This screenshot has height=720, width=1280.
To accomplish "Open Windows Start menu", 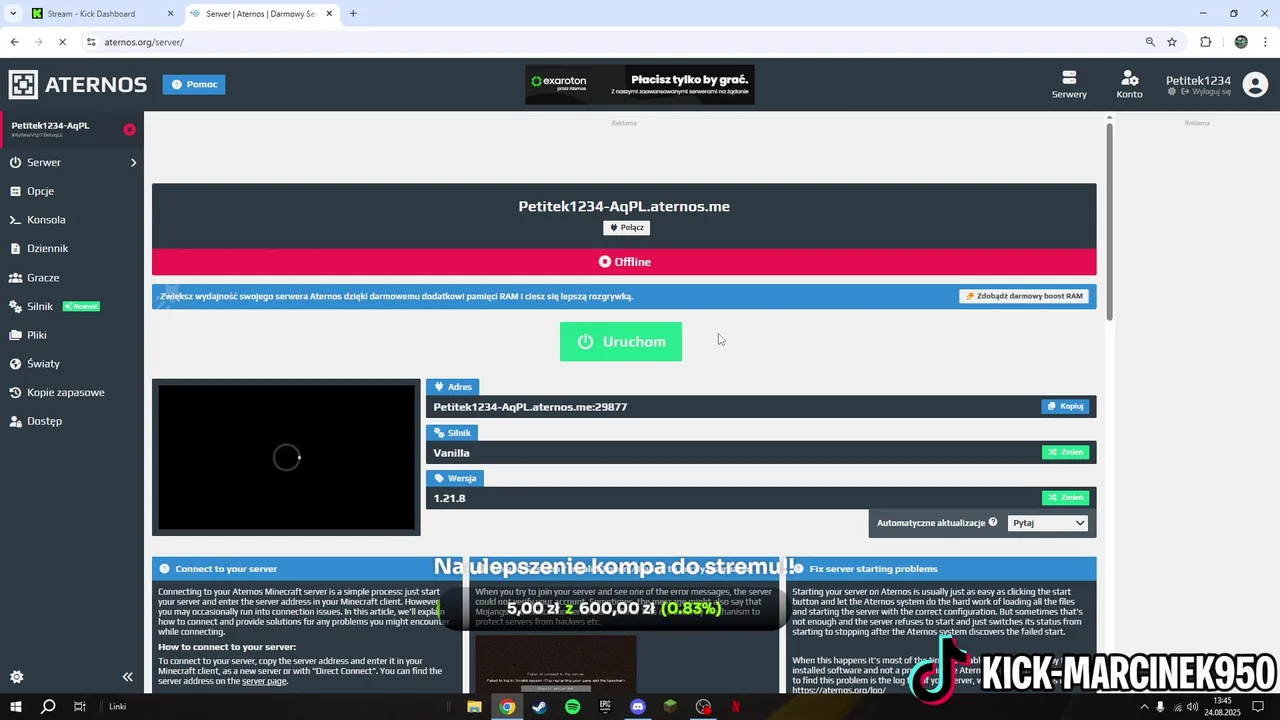I will (16, 706).
